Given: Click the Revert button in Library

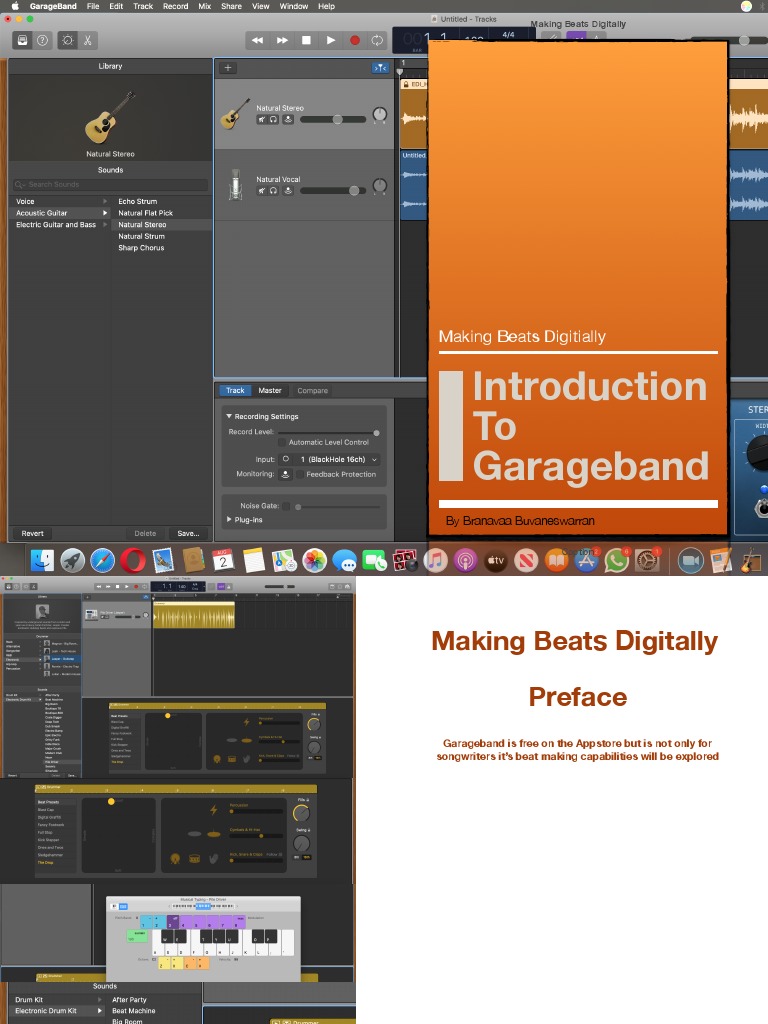Looking at the screenshot, I should (x=33, y=534).
